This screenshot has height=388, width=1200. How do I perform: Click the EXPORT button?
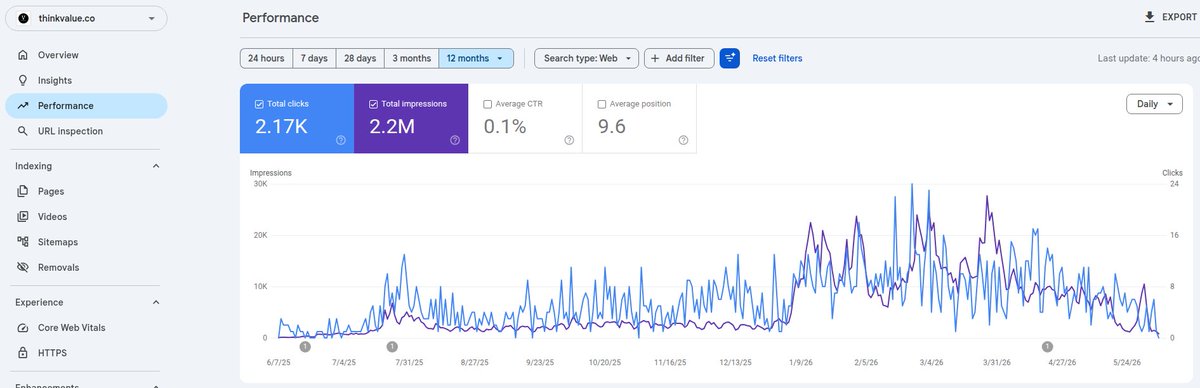click(x=1170, y=17)
